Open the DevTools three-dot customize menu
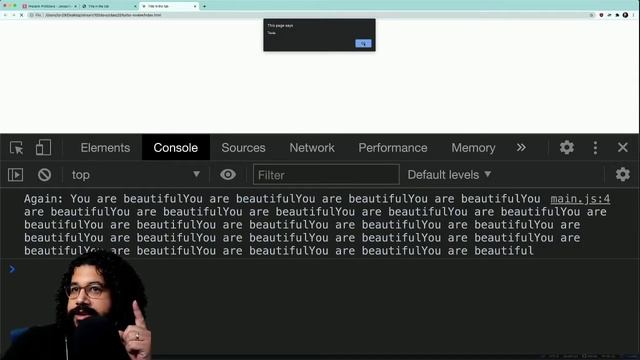The image size is (640, 360). coord(595,148)
